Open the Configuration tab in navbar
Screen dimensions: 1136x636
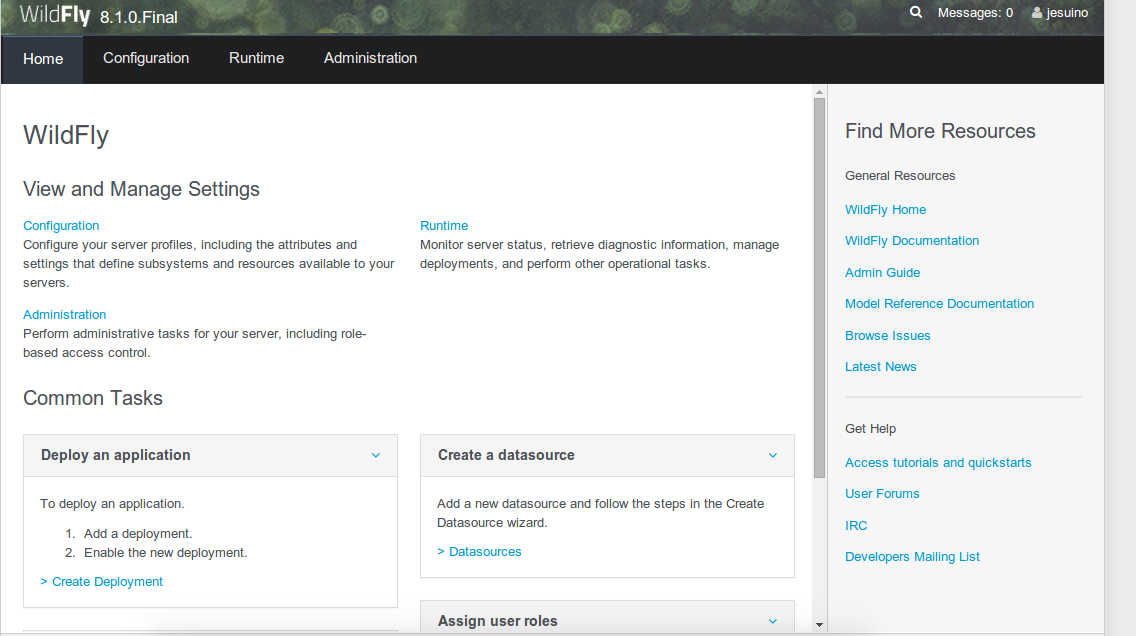[x=146, y=58]
